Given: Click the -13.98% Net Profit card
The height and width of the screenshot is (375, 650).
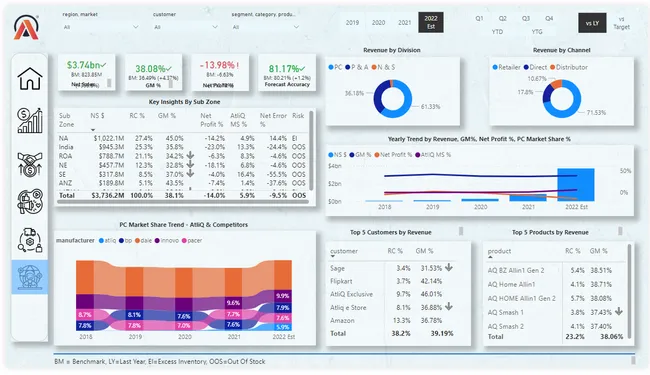Looking at the screenshot, I should (x=220, y=72).
